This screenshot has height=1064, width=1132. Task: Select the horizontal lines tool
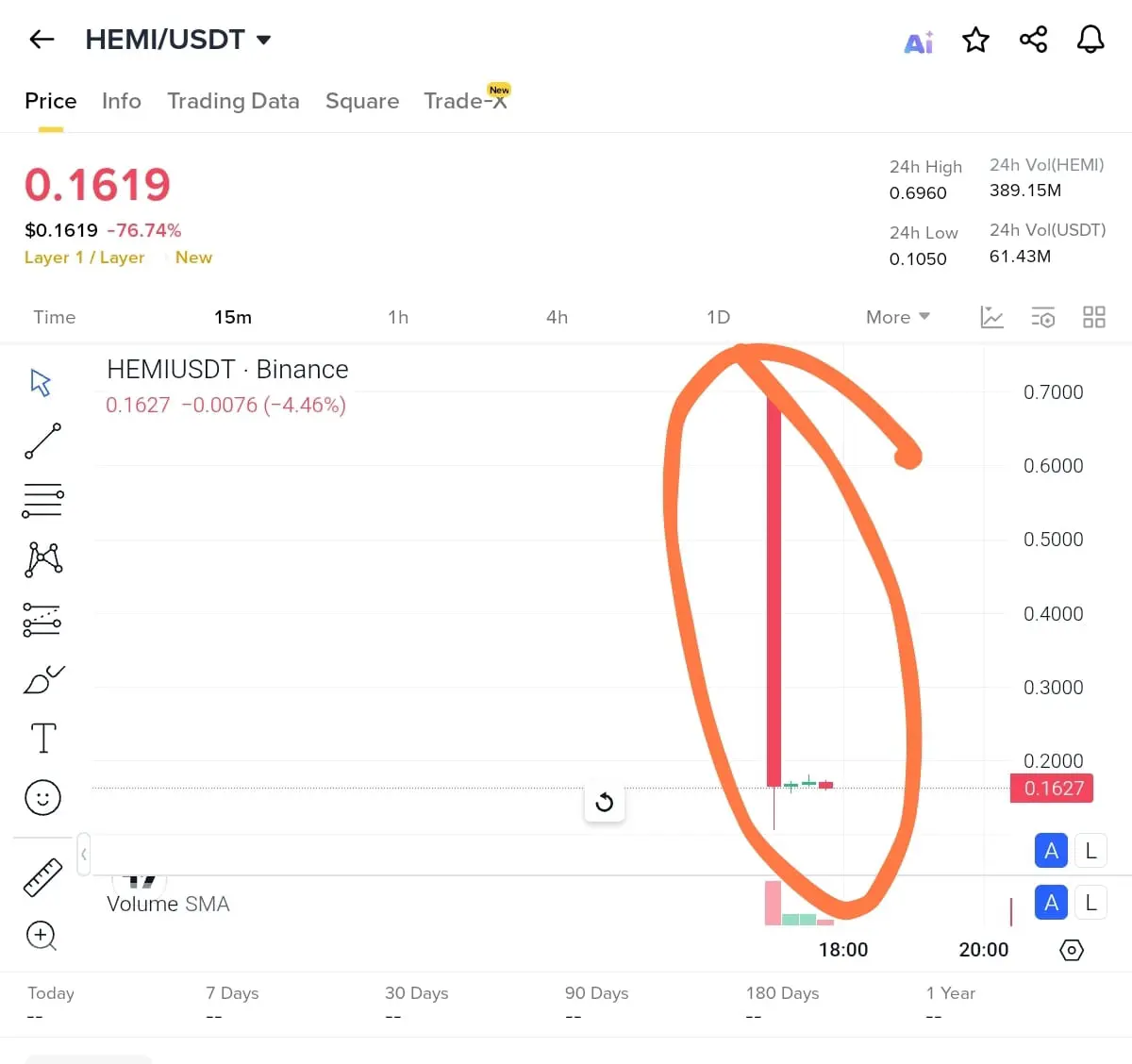coord(42,501)
